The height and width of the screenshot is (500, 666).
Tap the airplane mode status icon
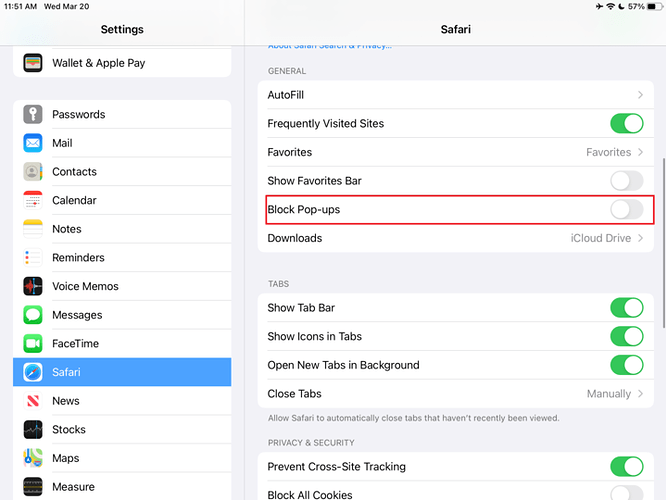coord(599,6)
